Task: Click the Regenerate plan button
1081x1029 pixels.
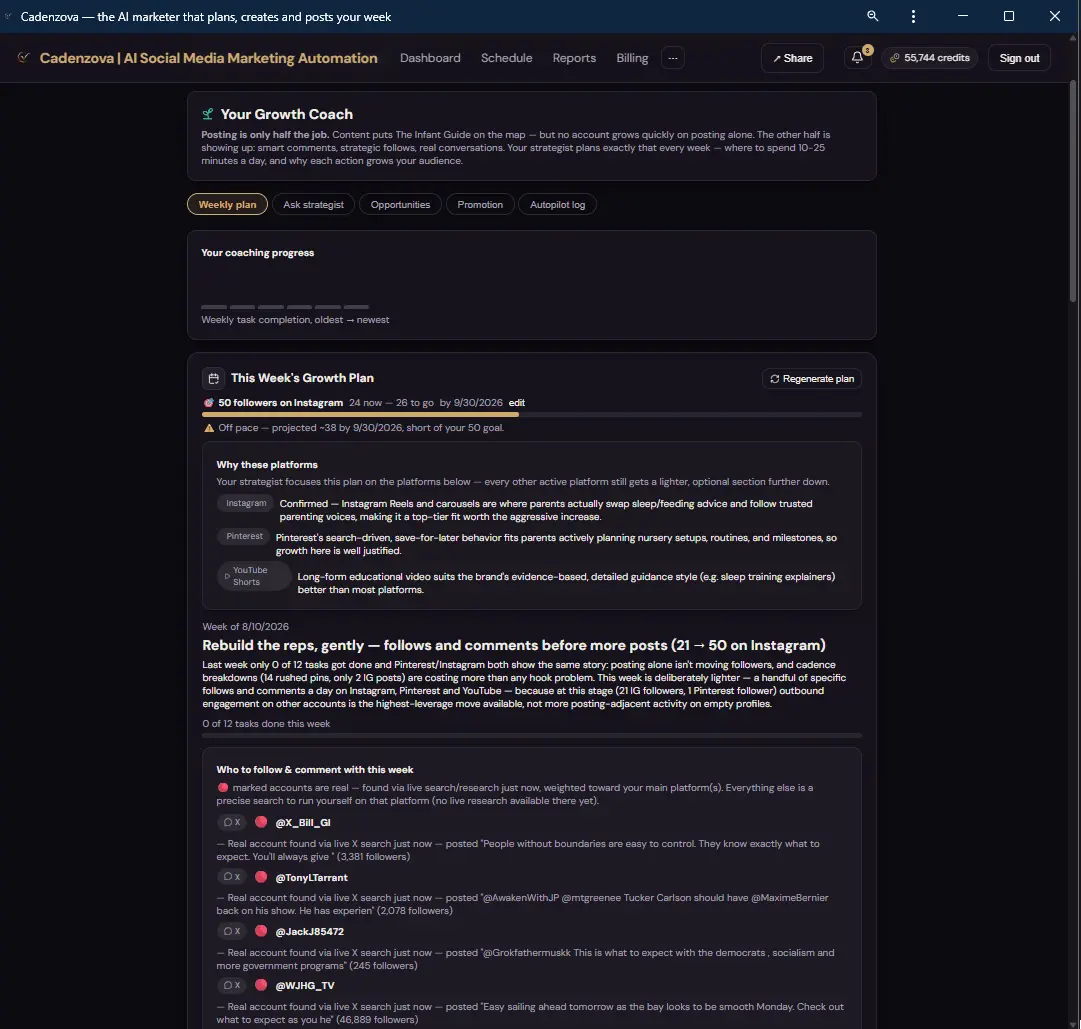Action: (x=812, y=379)
